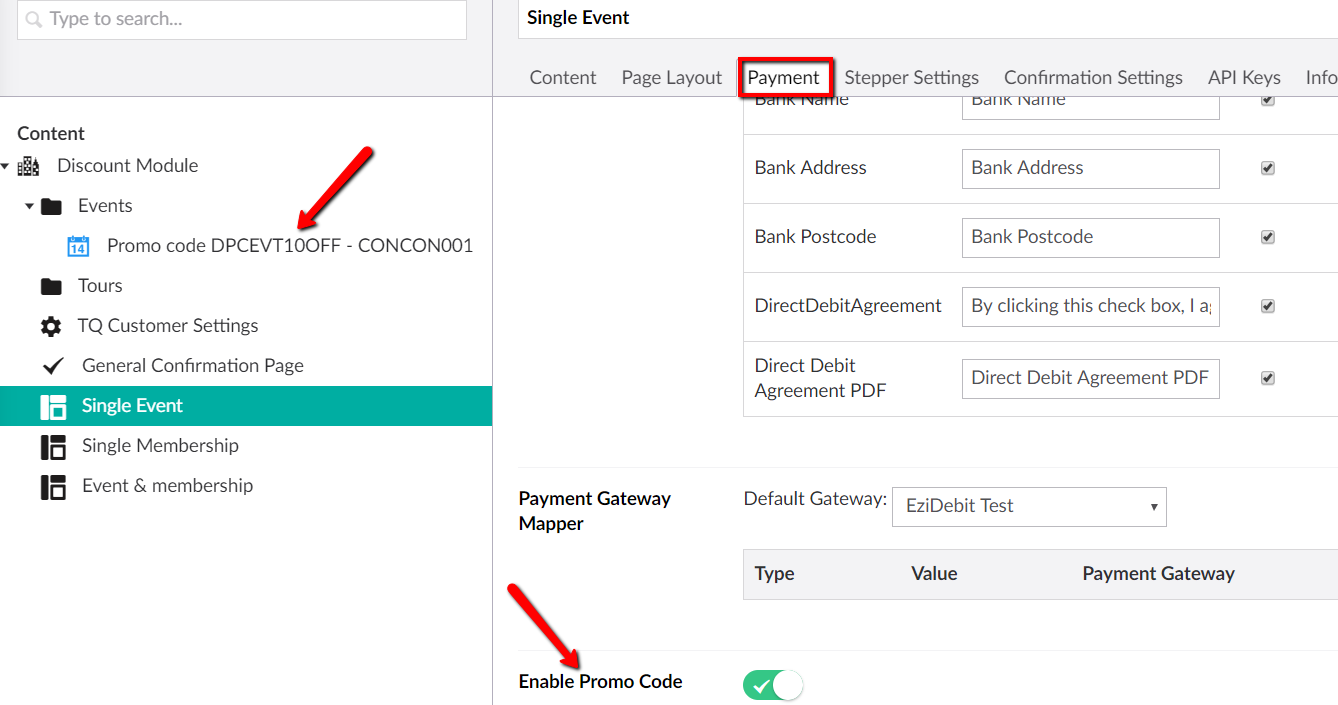The height and width of the screenshot is (705, 1338).
Task: Click the calendar icon beside Promo code DPCEVT10OFF
Action: point(78,246)
